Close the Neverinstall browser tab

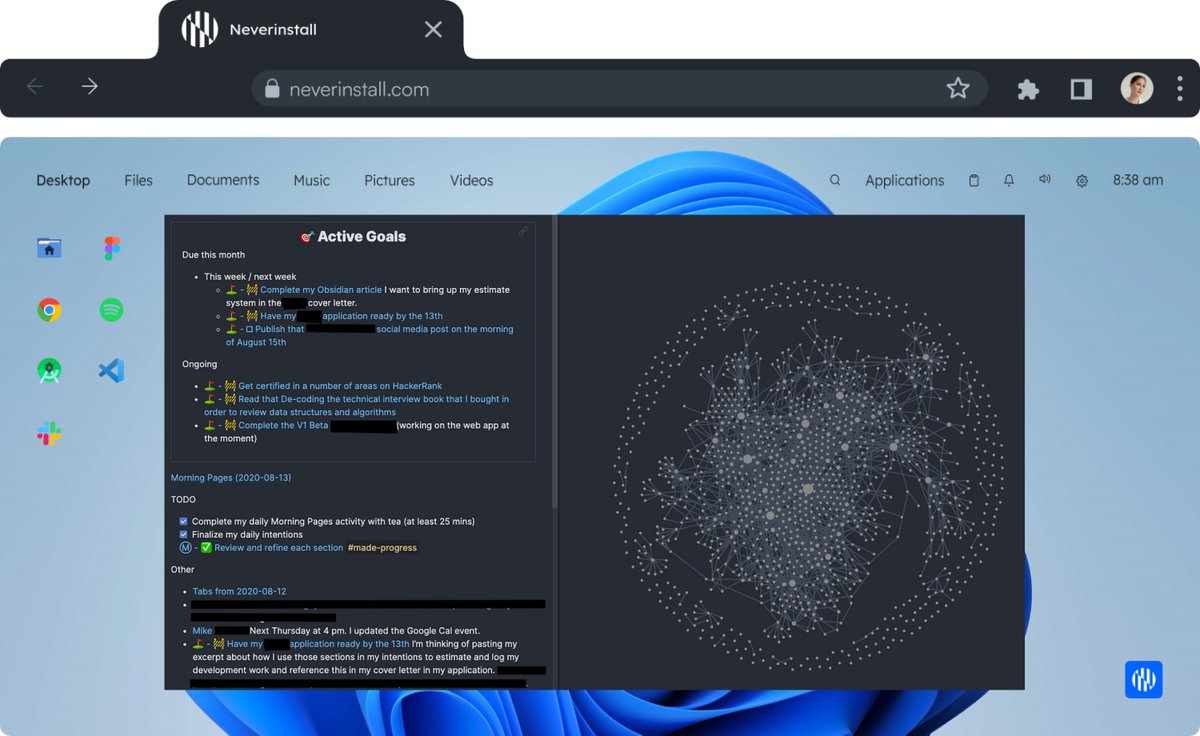click(433, 29)
